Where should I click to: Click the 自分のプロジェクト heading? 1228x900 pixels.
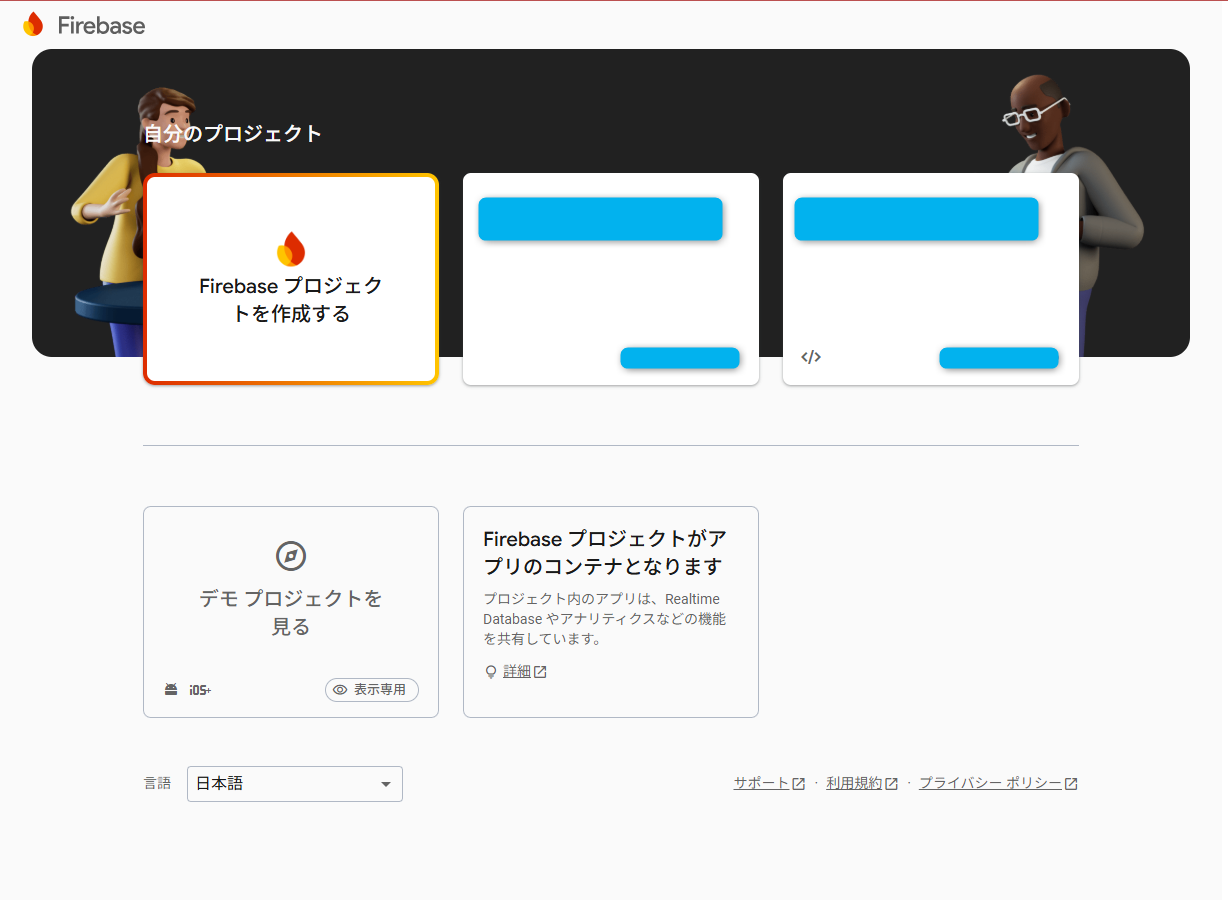233,134
